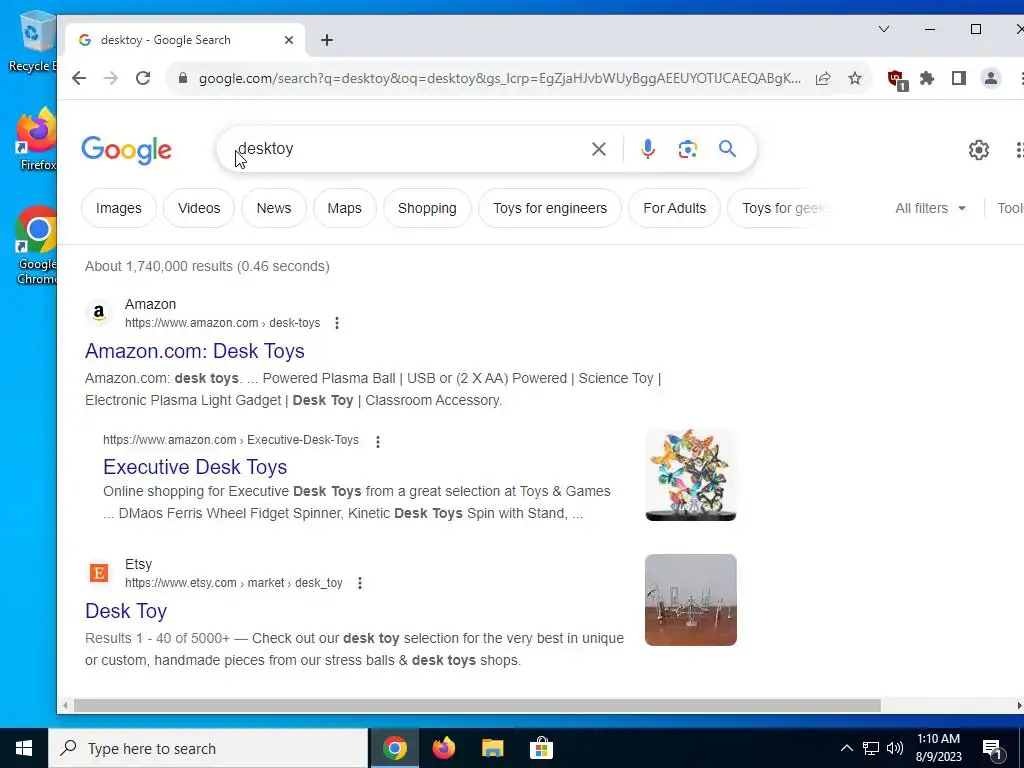
Task: Open Google quick settings gear
Action: click(x=978, y=150)
